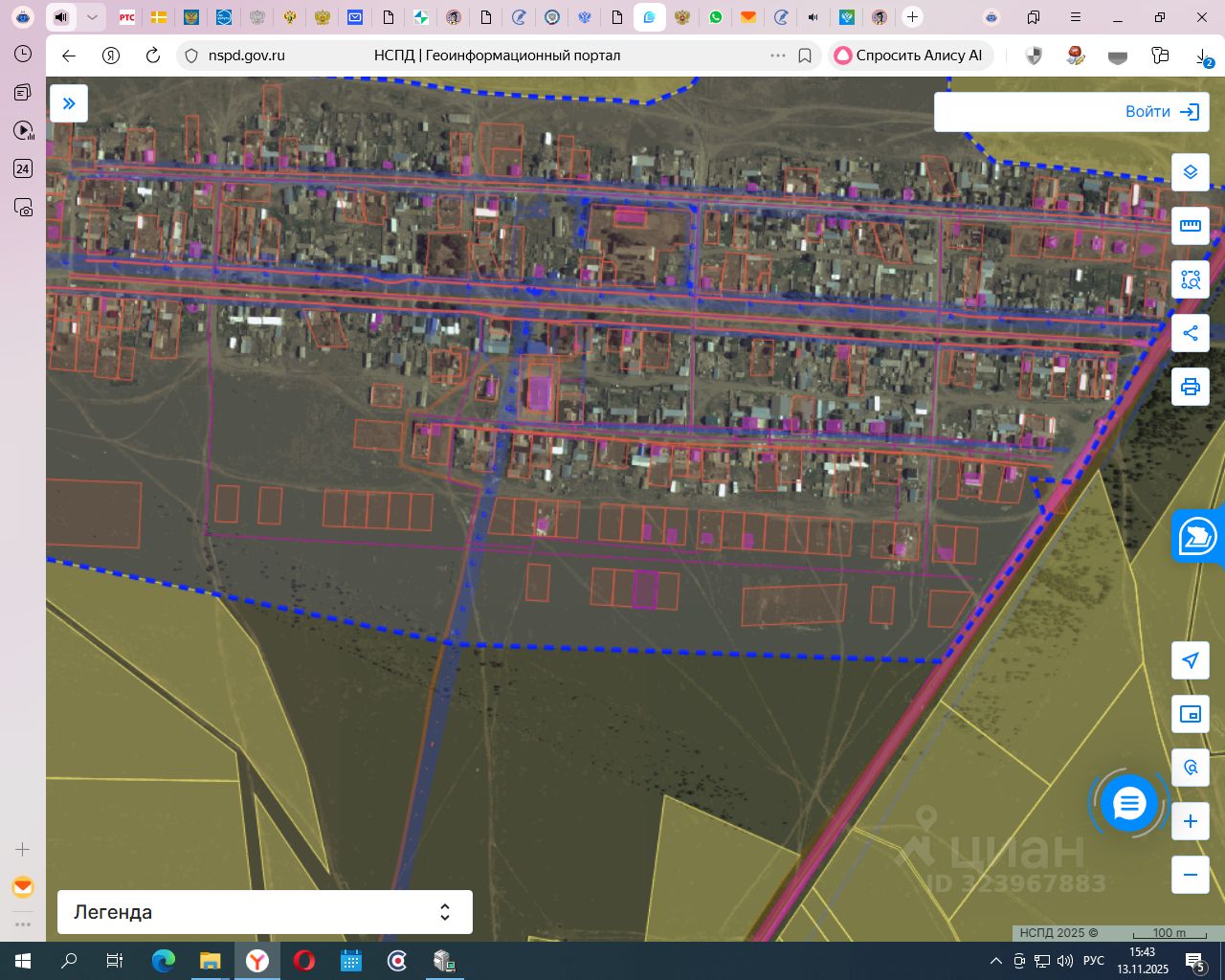Image resolution: width=1225 pixels, height=980 pixels.
Task: Open a new browser tab
Action: (912, 17)
